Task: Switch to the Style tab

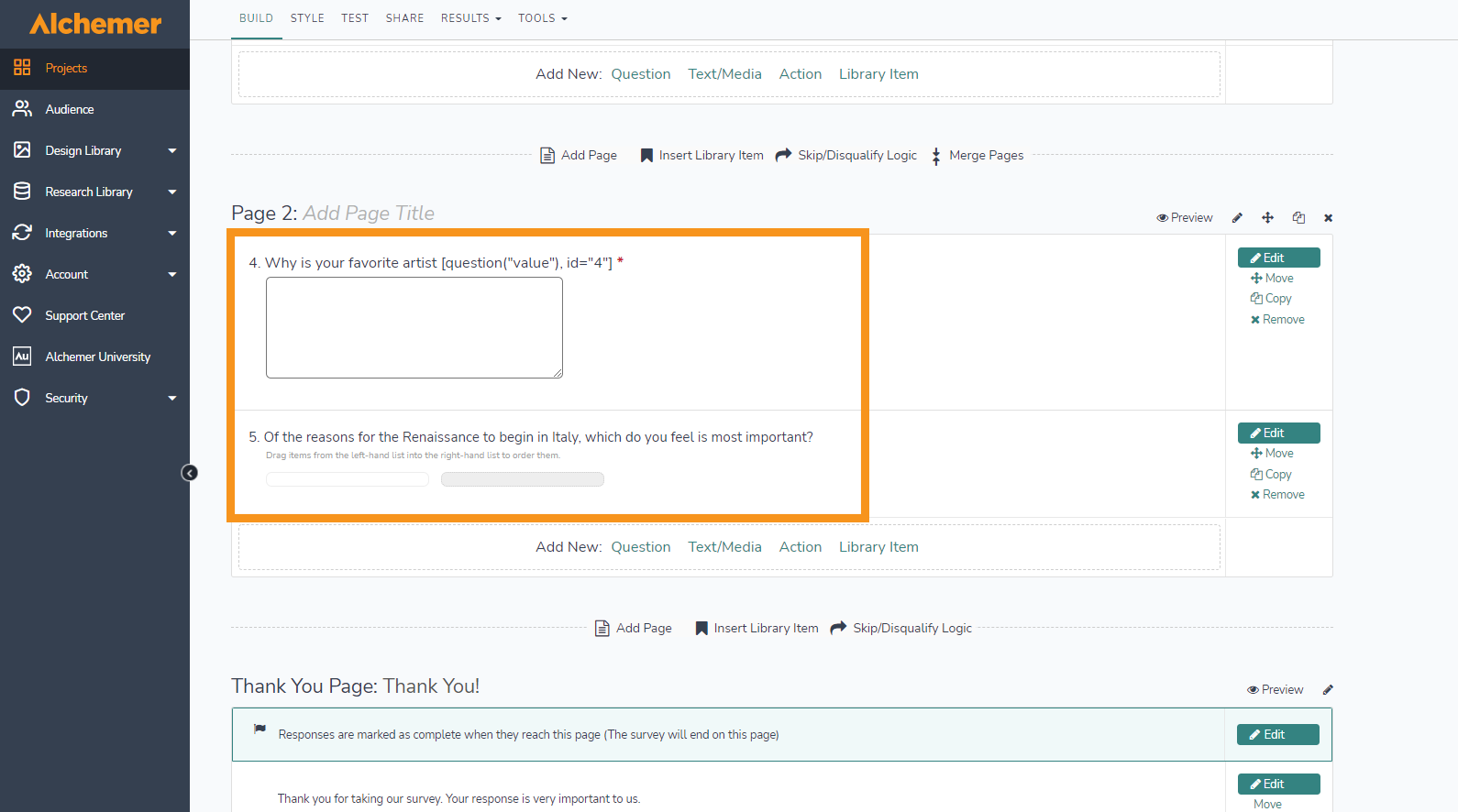Action: click(307, 18)
